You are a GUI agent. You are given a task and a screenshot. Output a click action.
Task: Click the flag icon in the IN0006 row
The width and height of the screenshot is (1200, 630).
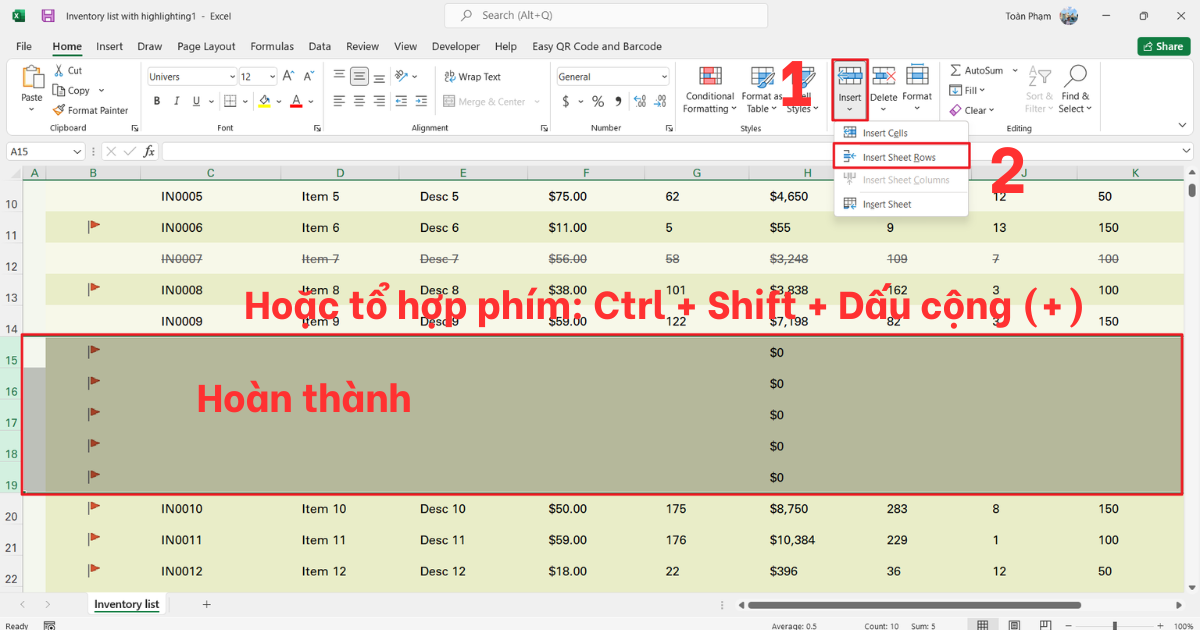pos(94,227)
